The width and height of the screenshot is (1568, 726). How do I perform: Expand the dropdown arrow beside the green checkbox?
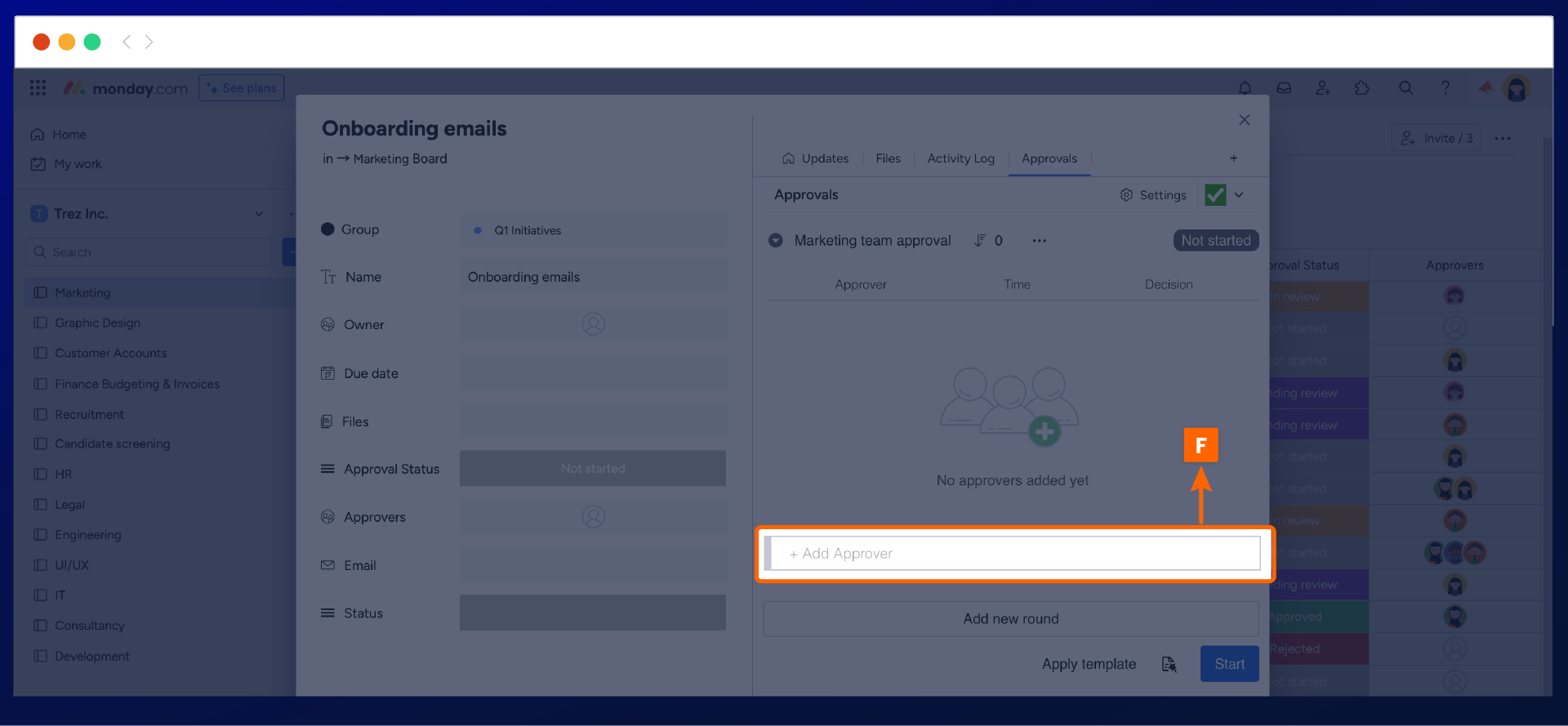1239,195
